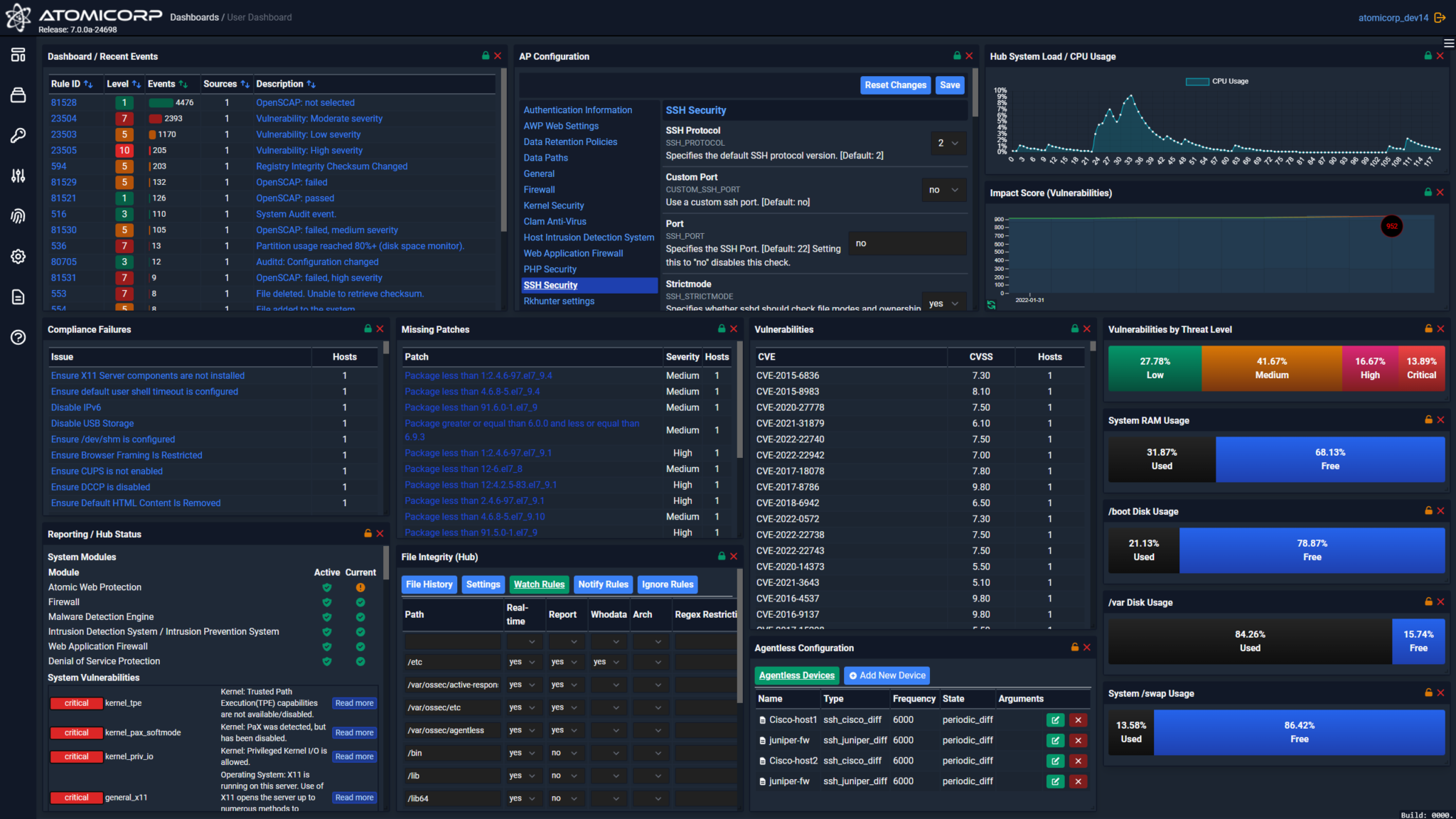Open the Real-time dropdown for the /etc row
This screenshot has width=1456, height=819.
pos(523,662)
